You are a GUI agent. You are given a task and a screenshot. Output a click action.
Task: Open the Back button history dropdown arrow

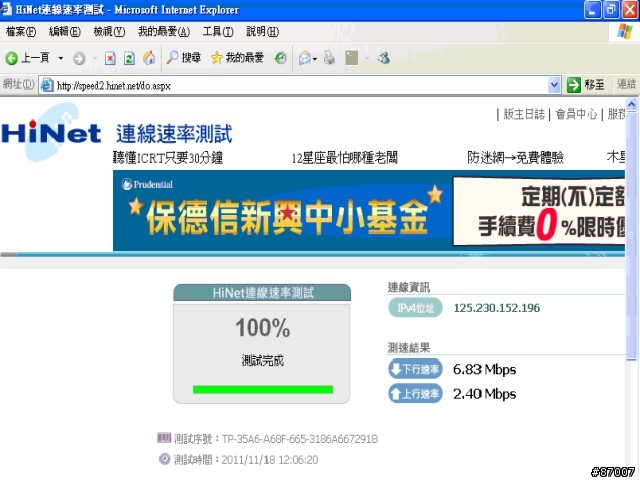tap(61, 58)
